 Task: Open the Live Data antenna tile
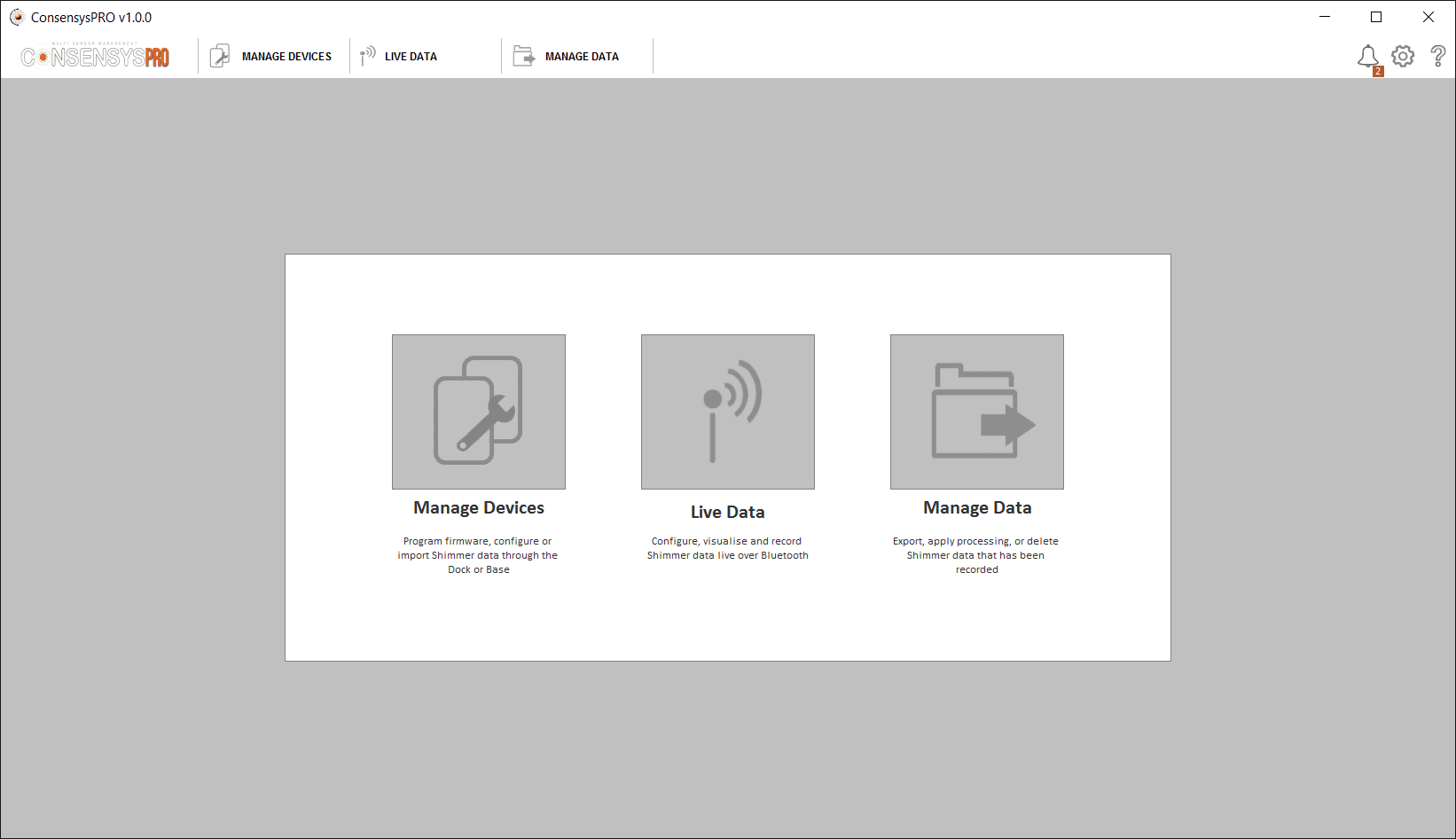[728, 412]
